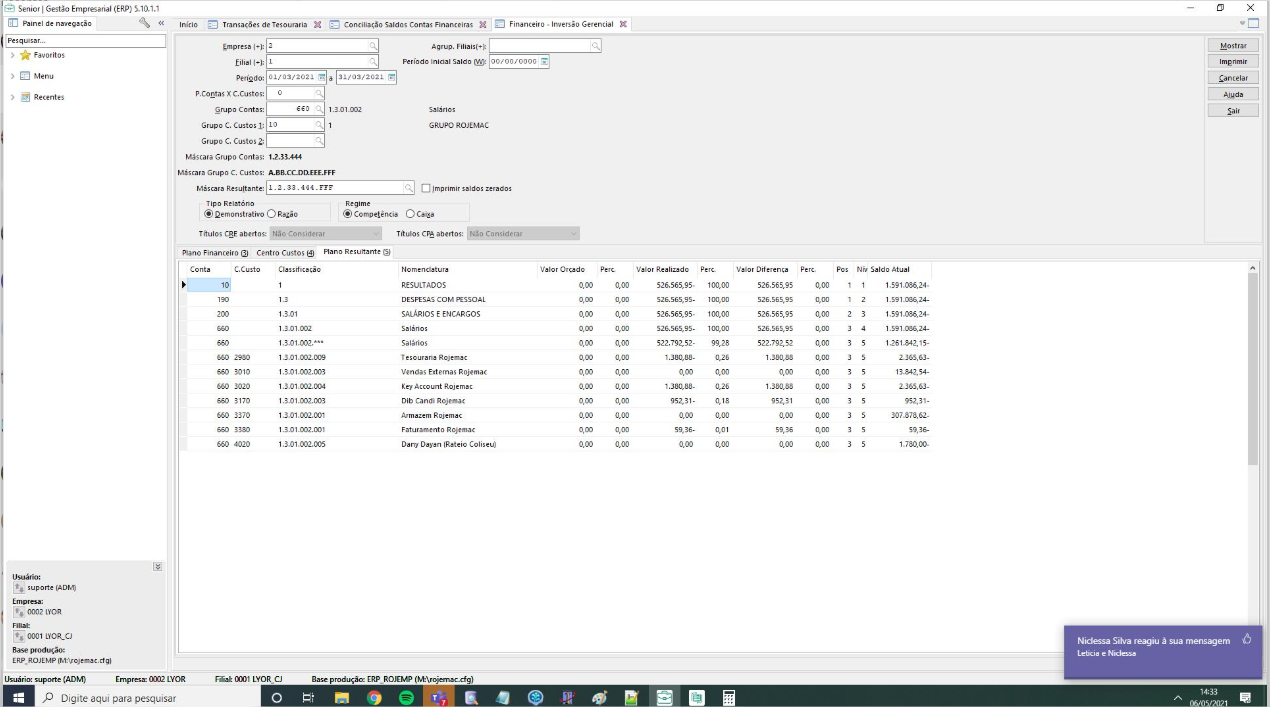Enable Imprimir saldos zerados checkbox

[x=426, y=188]
